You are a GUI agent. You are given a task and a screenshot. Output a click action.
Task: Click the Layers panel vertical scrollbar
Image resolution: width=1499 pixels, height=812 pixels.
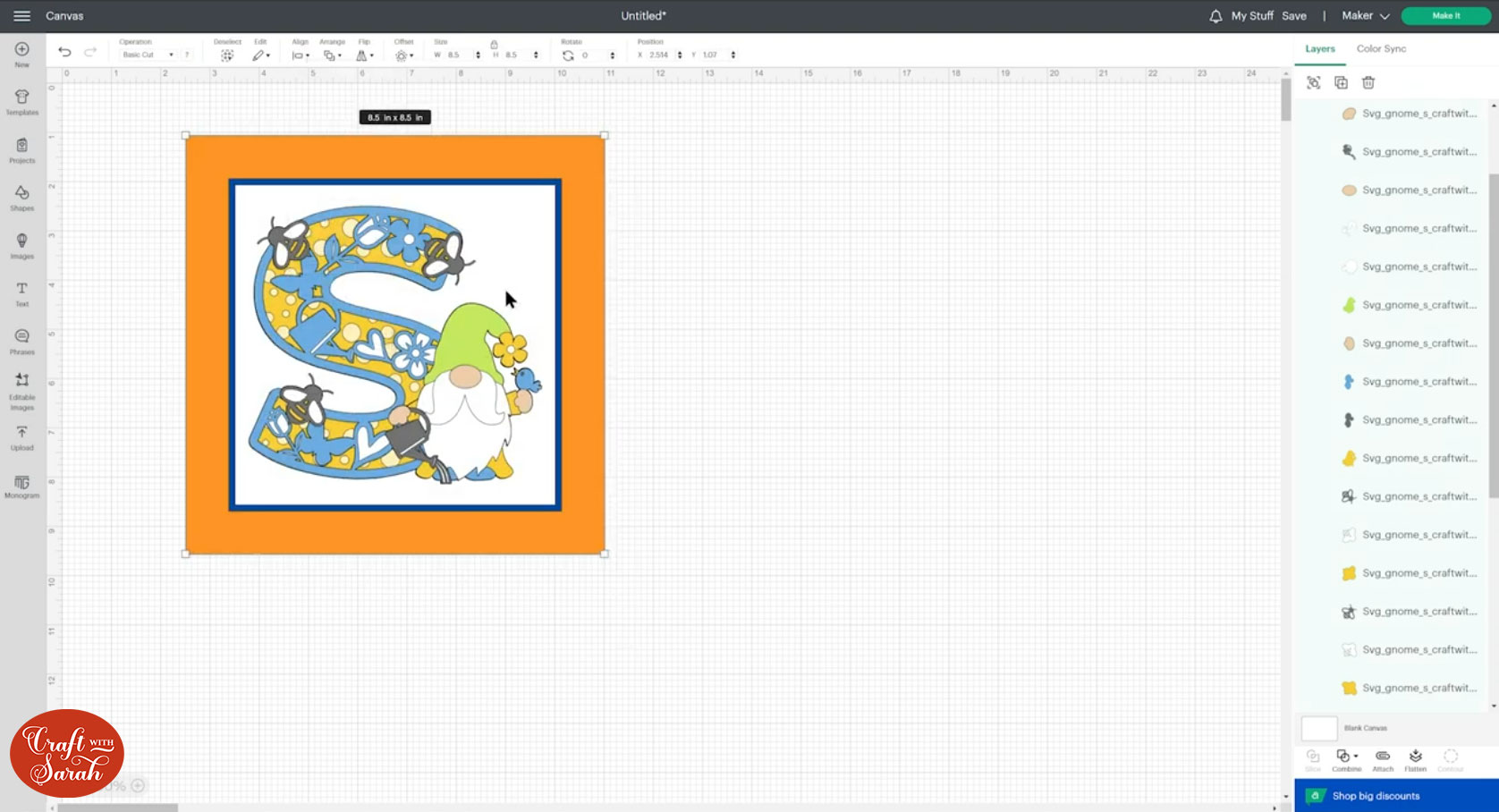[x=1494, y=335]
